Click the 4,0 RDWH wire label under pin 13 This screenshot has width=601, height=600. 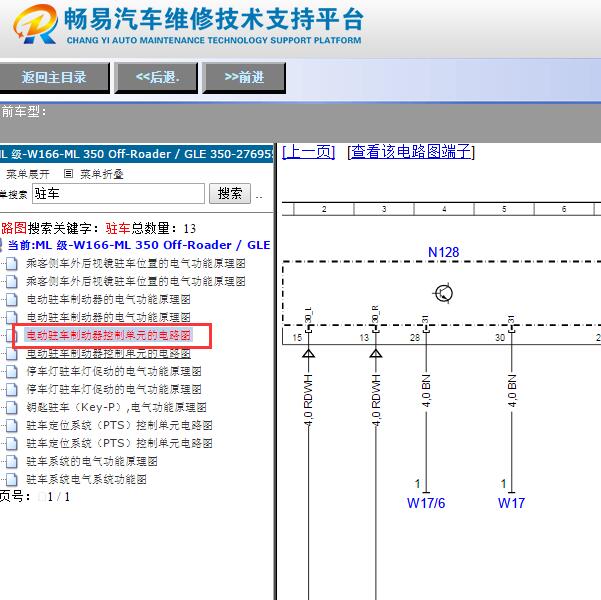coord(376,401)
